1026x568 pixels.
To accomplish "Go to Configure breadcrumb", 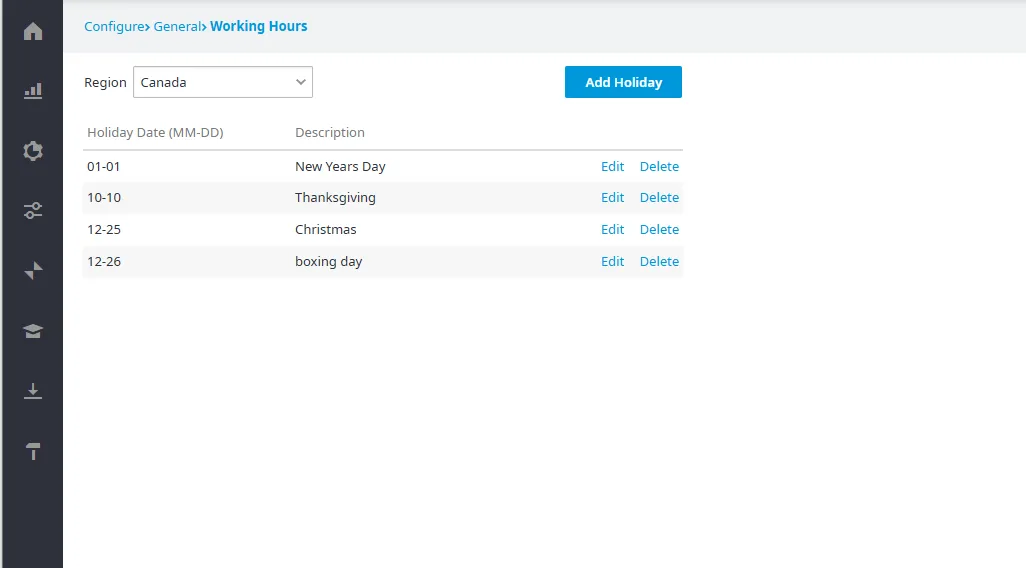I will [114, 26].
